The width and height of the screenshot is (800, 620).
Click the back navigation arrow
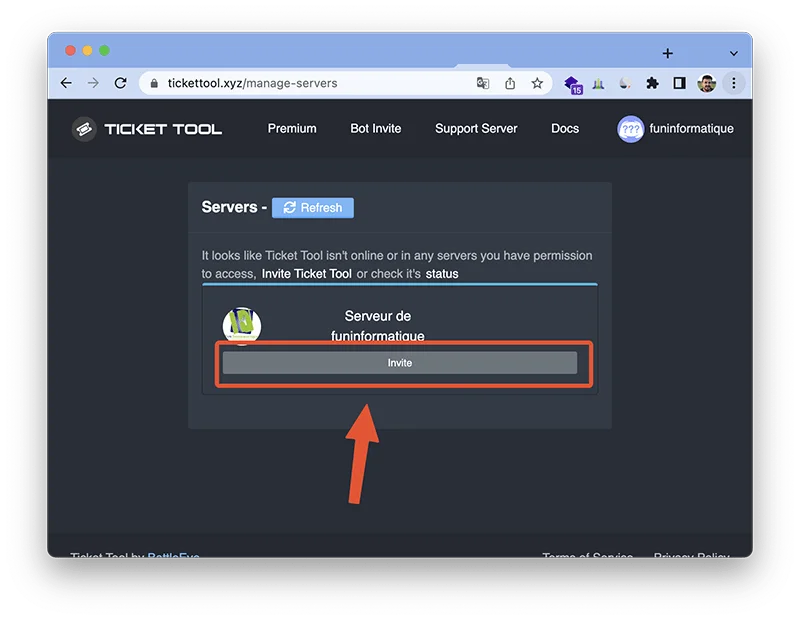[67, 84]
